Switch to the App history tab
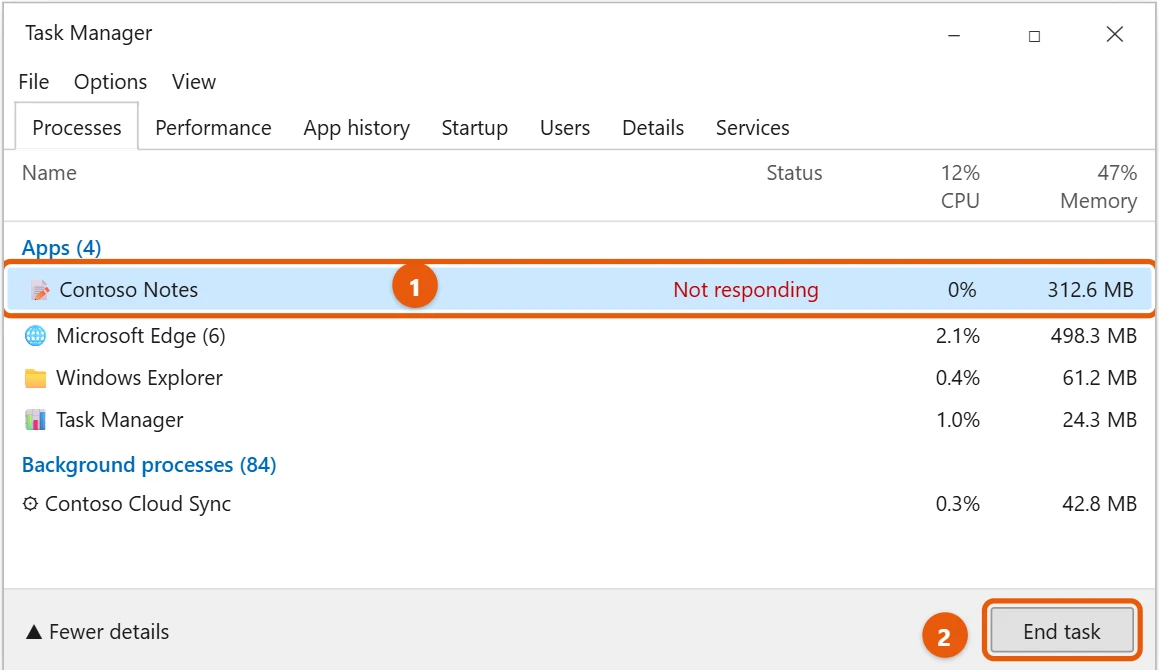This screenshot has height=670, width=1159. 356,127
